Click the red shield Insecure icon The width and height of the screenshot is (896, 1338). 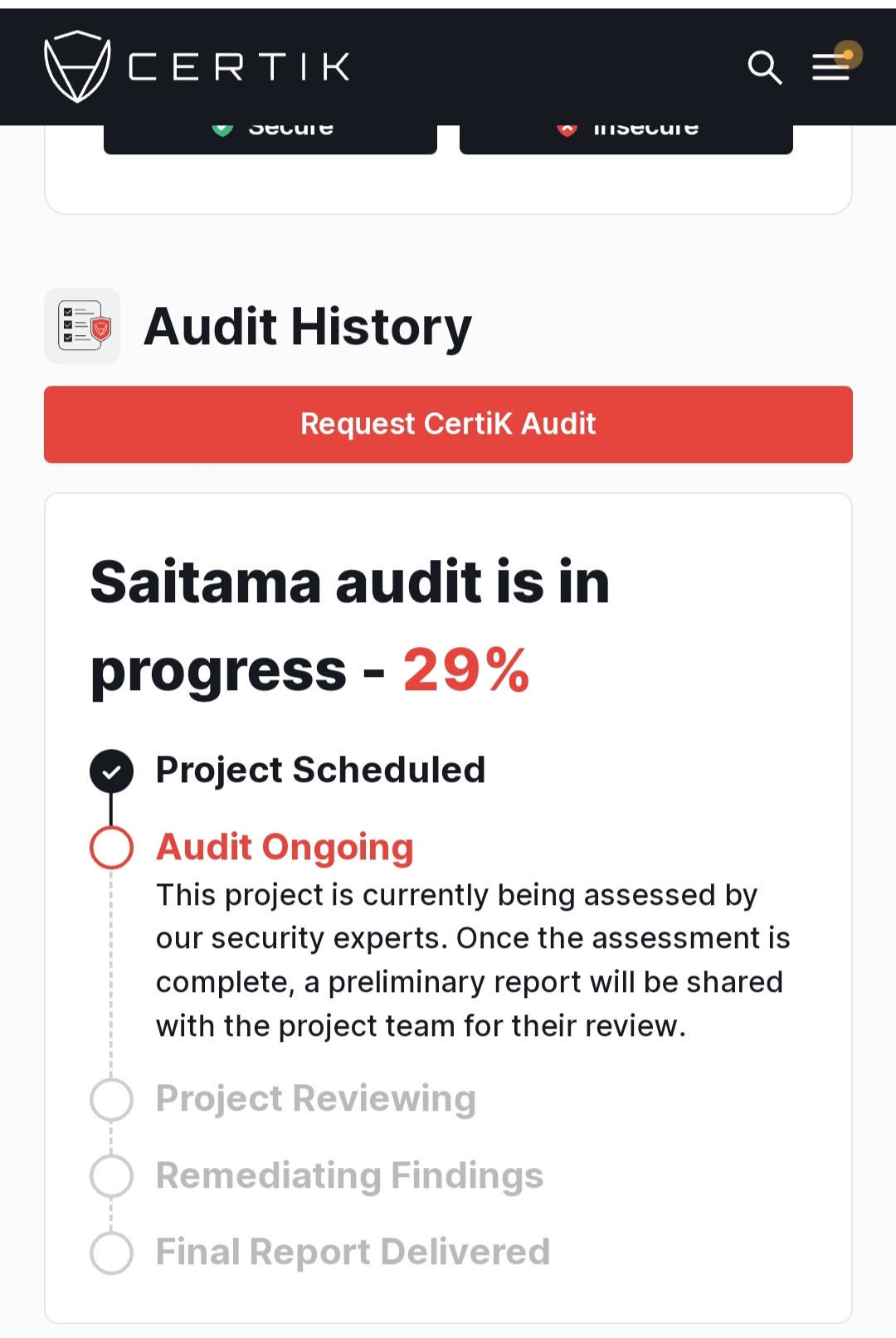click(567, 129)
